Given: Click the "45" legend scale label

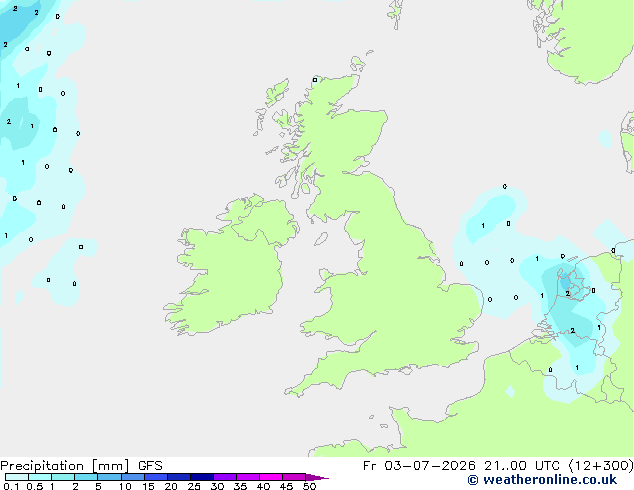Looking at the screenshot, I should click(286, 486).
